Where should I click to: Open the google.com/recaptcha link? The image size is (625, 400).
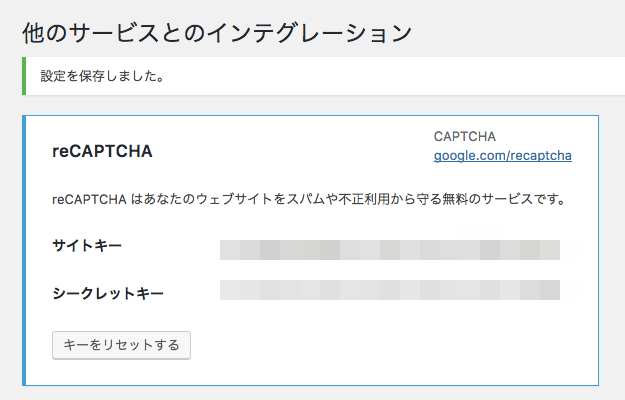click(503, 155)
